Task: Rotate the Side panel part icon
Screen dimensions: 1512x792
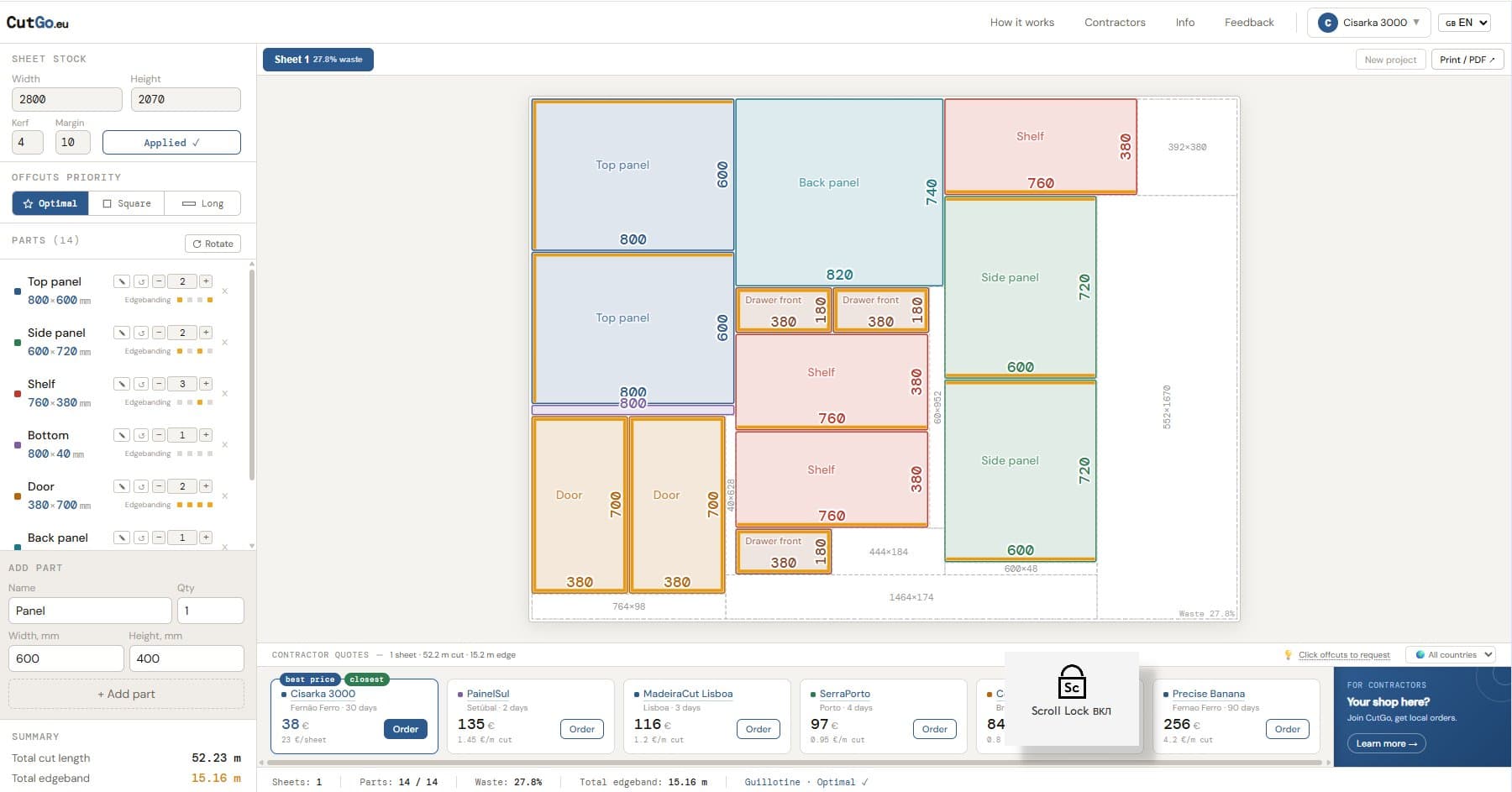Action: (141, 333)
